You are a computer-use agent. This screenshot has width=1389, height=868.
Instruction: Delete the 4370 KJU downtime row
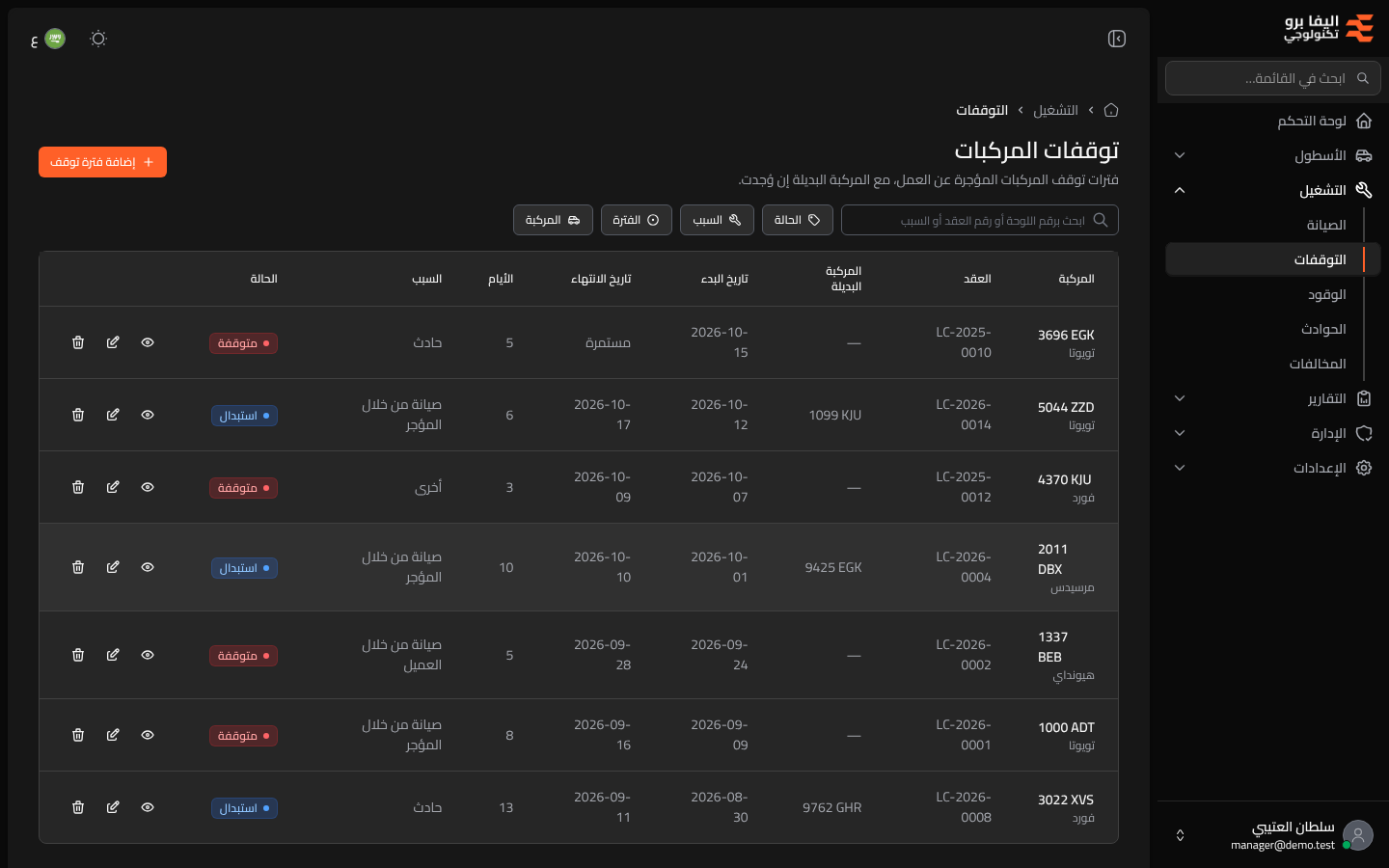(x=78, y=487)
